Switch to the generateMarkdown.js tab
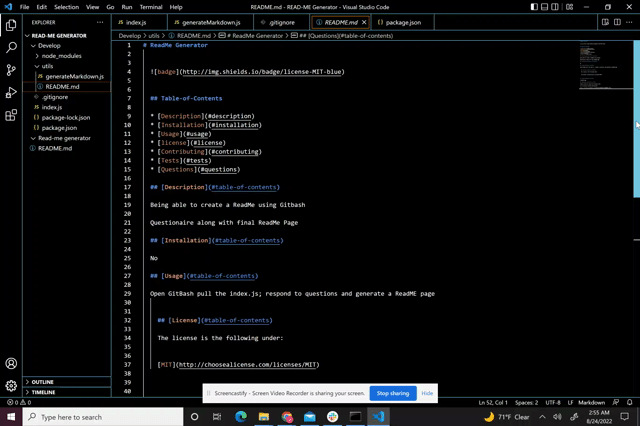 tap(210, 22)
